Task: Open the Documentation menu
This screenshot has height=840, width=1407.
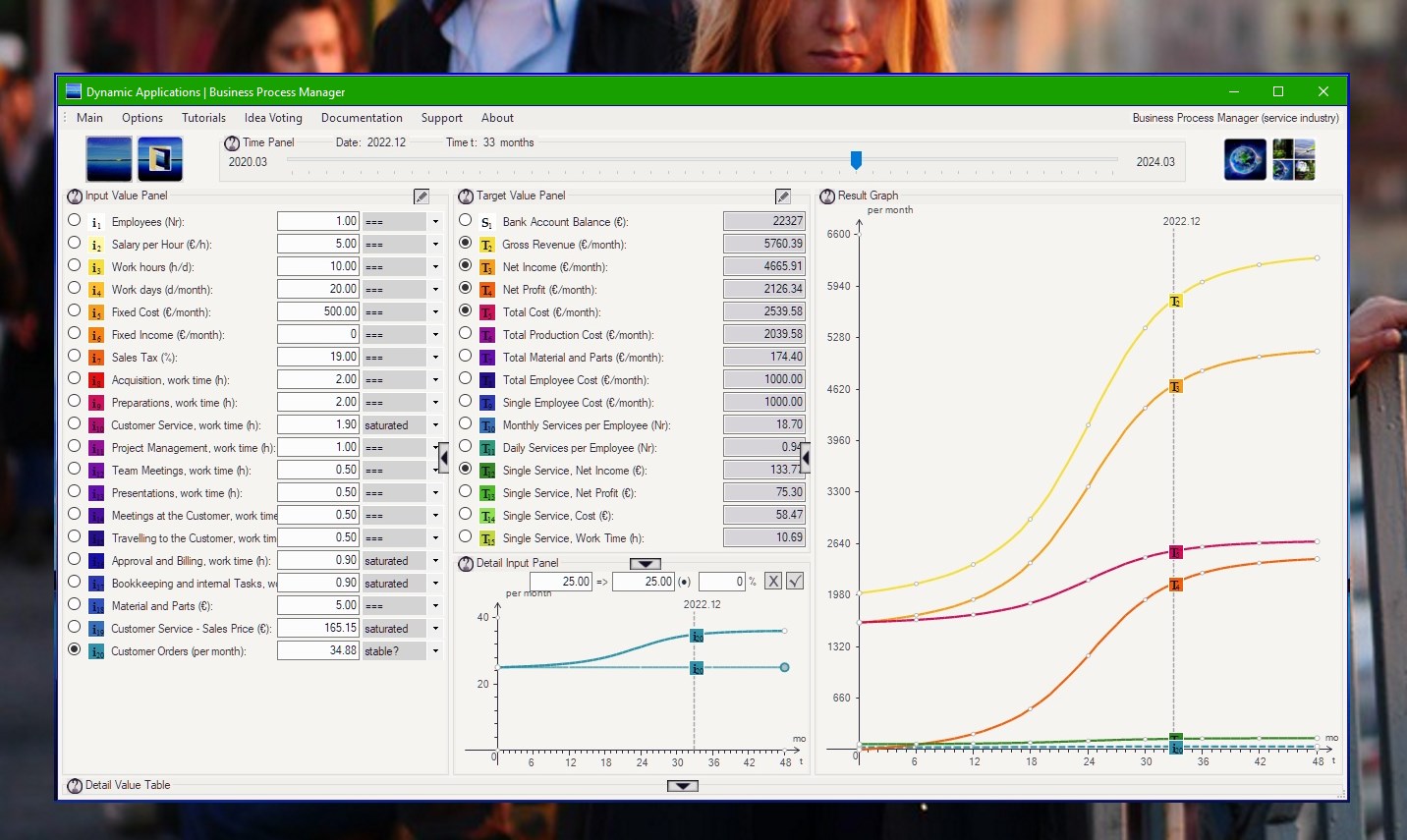Action: pyautogui.click(x=362, y=118)
